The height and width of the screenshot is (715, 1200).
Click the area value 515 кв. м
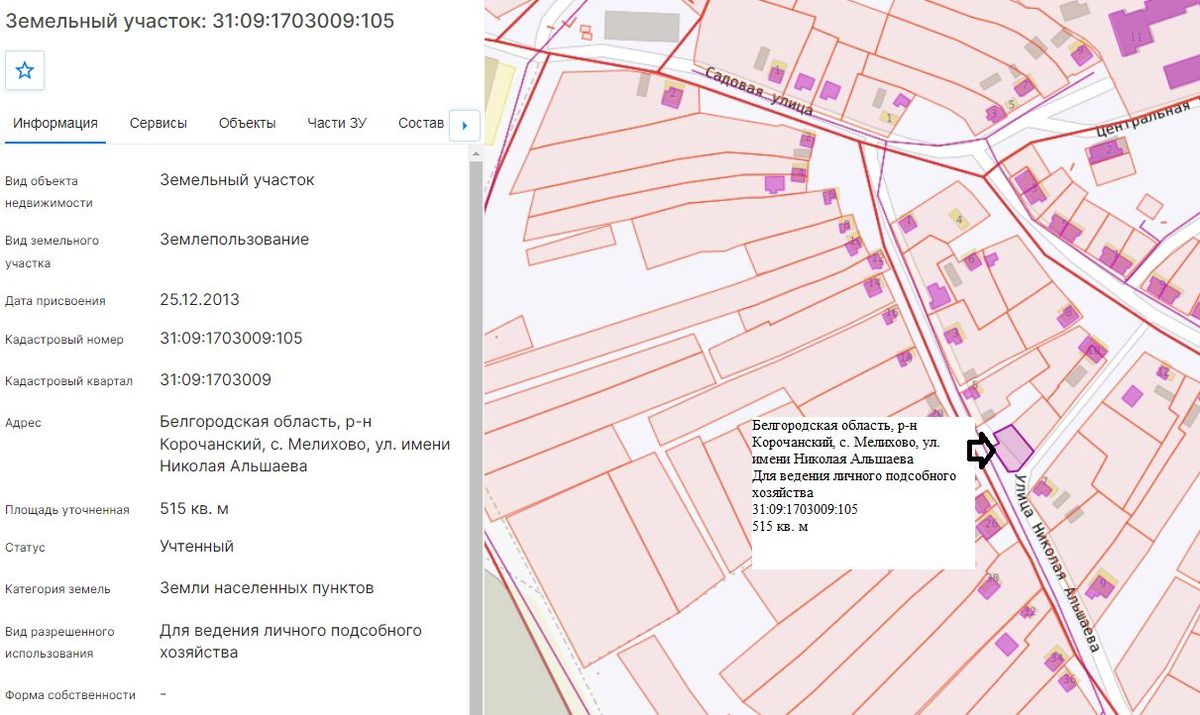tap(194, 509)
